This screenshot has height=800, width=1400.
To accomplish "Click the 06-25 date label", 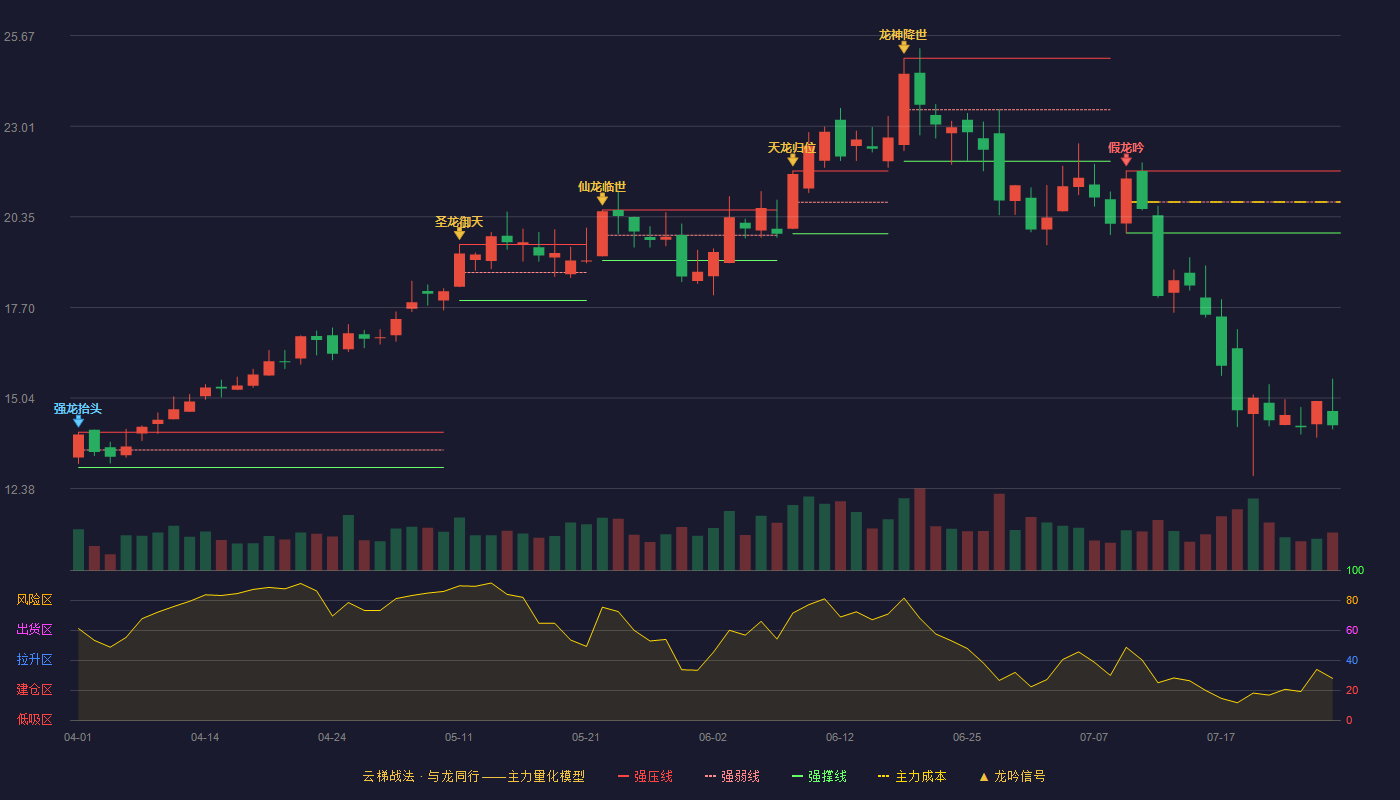I will (967, 737).
